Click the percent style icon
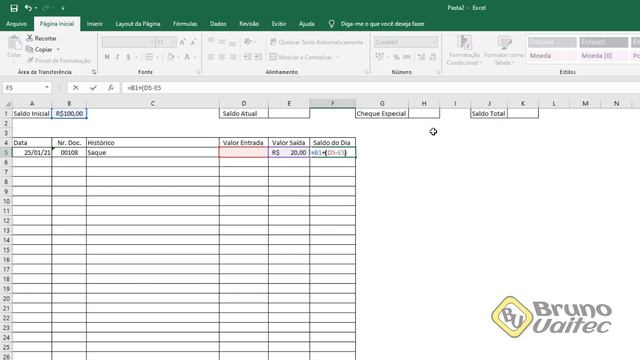The height and width of the screenshot is (360, 640). point(396,57)
